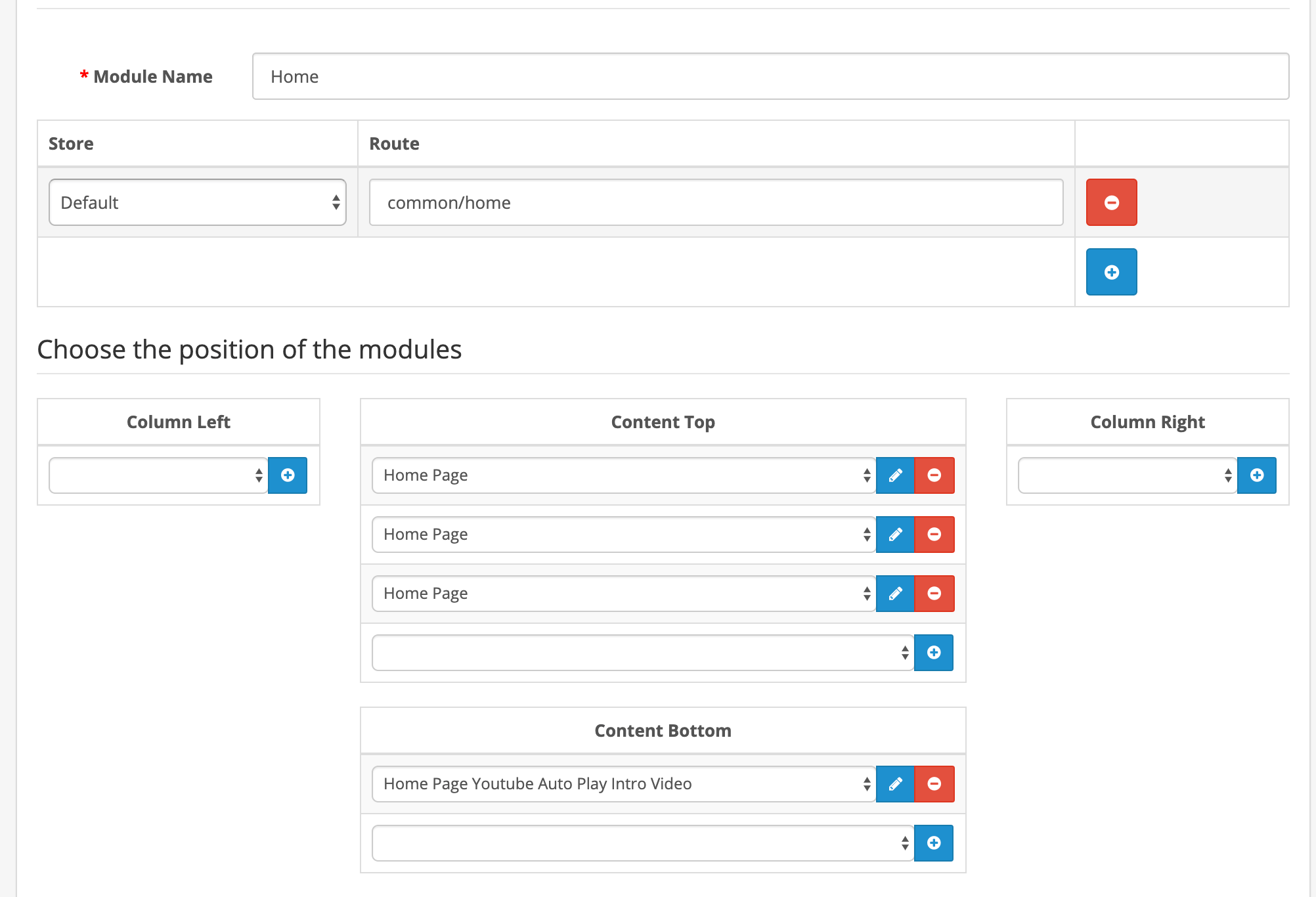The width and height of the screenshot is (1316, 897).
Task: Add new module to Content Bottom
Action: point(933,843)
